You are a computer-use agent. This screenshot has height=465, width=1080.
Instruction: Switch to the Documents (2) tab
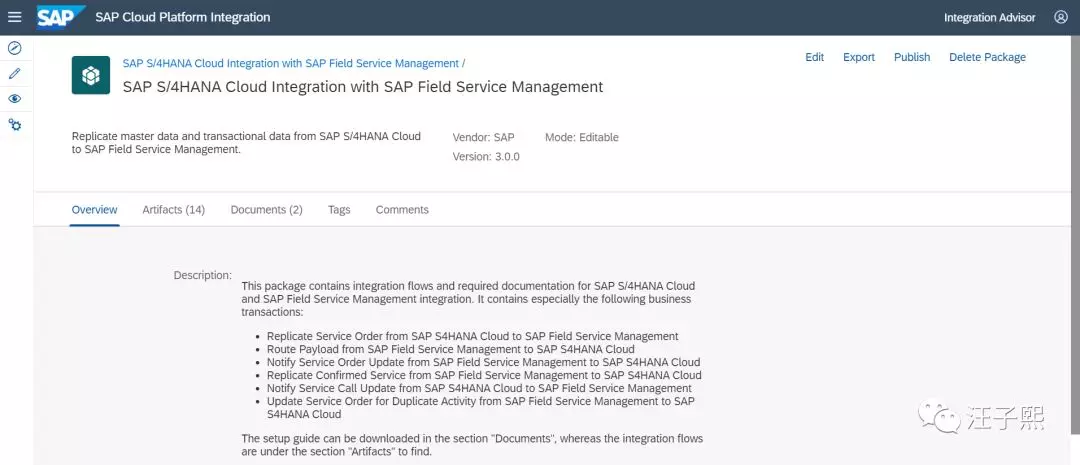(267, 210)
